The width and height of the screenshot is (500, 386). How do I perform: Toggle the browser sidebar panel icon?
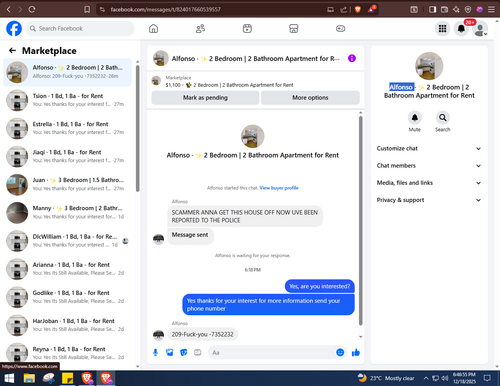432,9
